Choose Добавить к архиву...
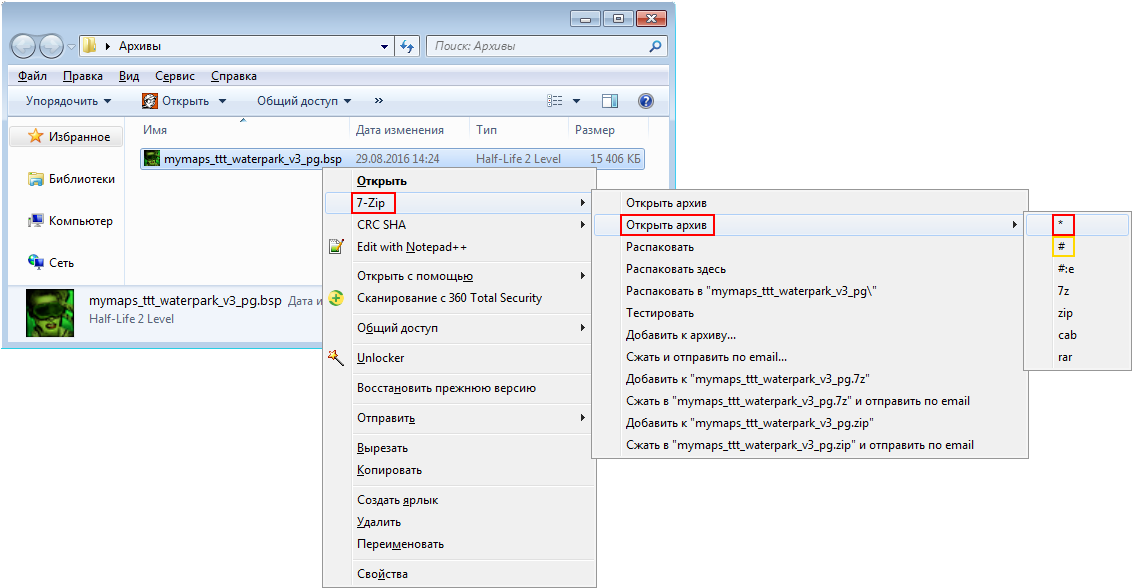 (809, 335)
